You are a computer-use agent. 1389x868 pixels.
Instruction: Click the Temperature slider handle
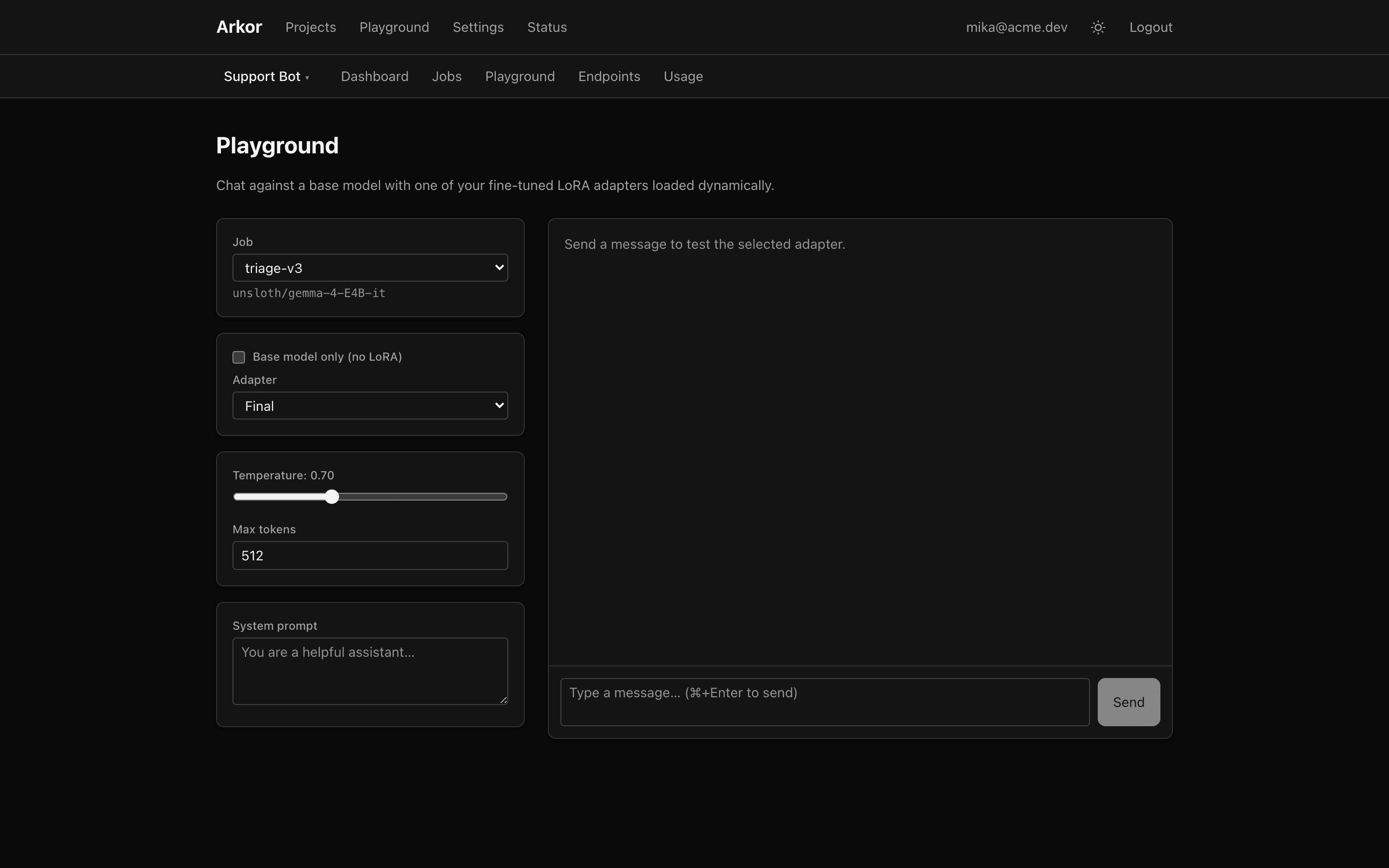pos(332,497)
